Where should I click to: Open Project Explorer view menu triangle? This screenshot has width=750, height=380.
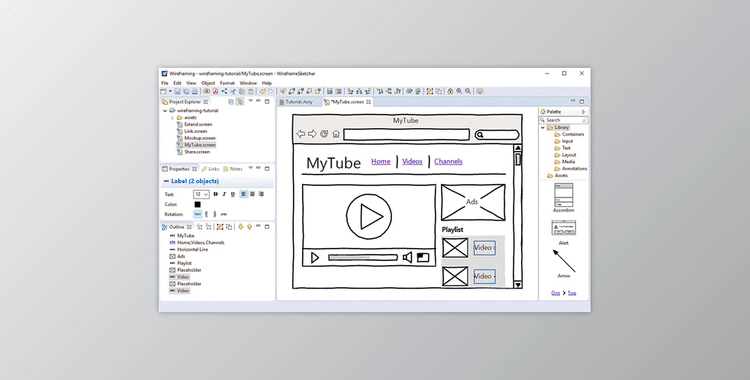251,101
